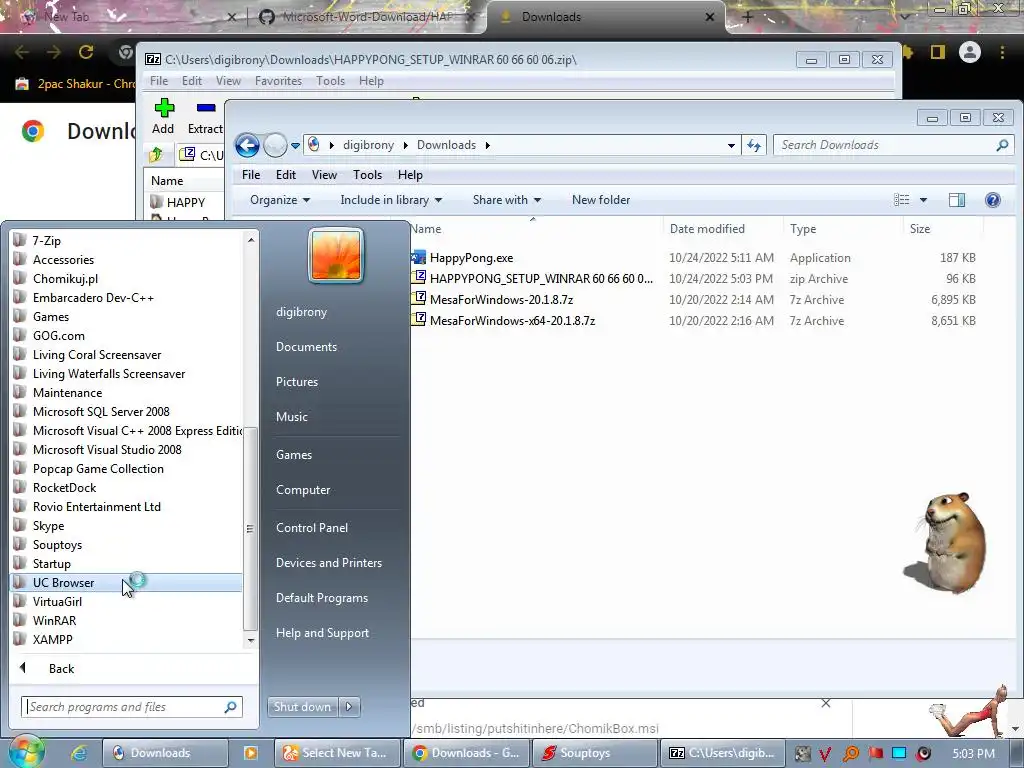Select MesaForWindows-20.1.8.7z file

[501, 300]
